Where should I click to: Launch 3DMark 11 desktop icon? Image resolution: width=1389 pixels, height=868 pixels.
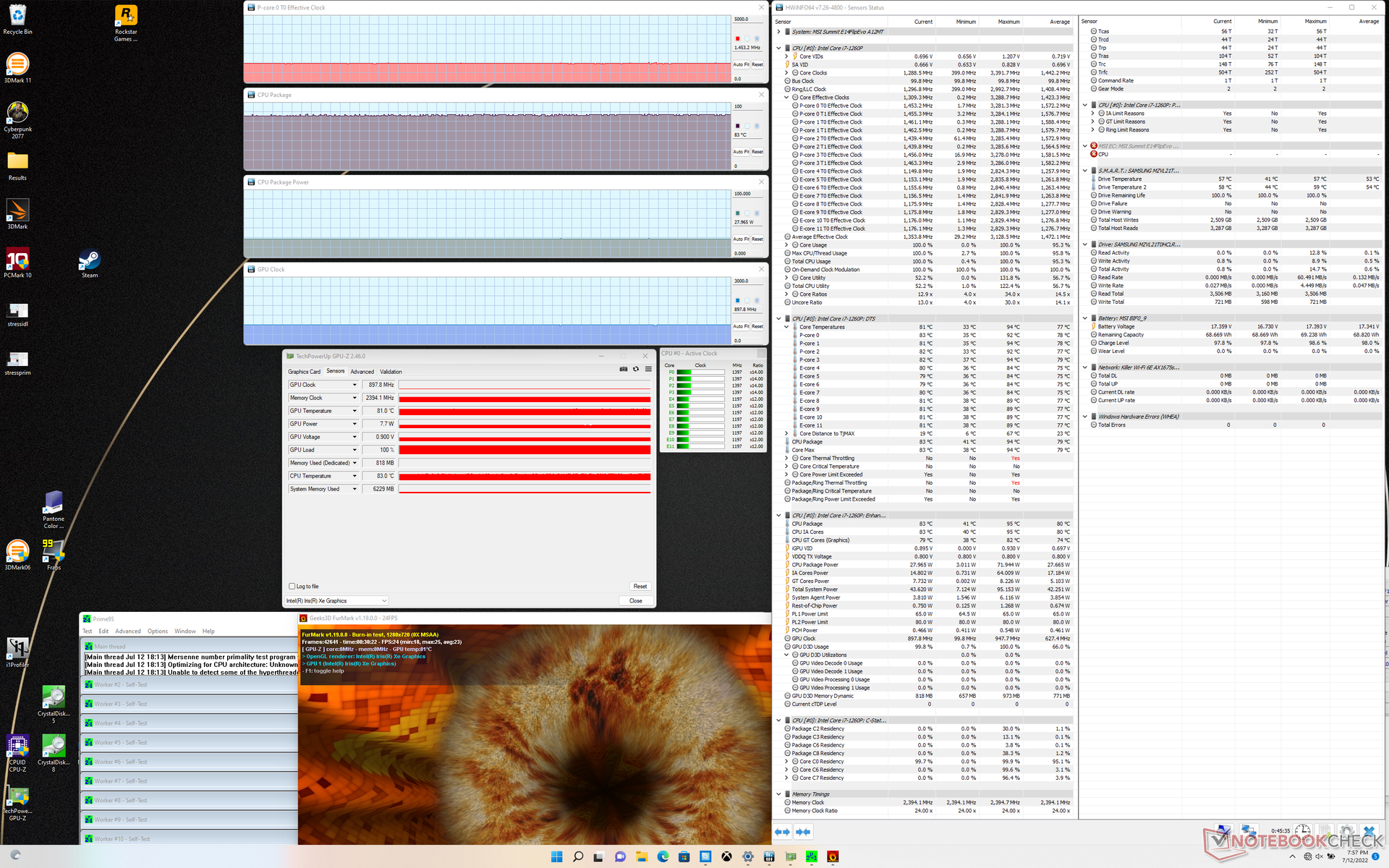pos(17,68)
